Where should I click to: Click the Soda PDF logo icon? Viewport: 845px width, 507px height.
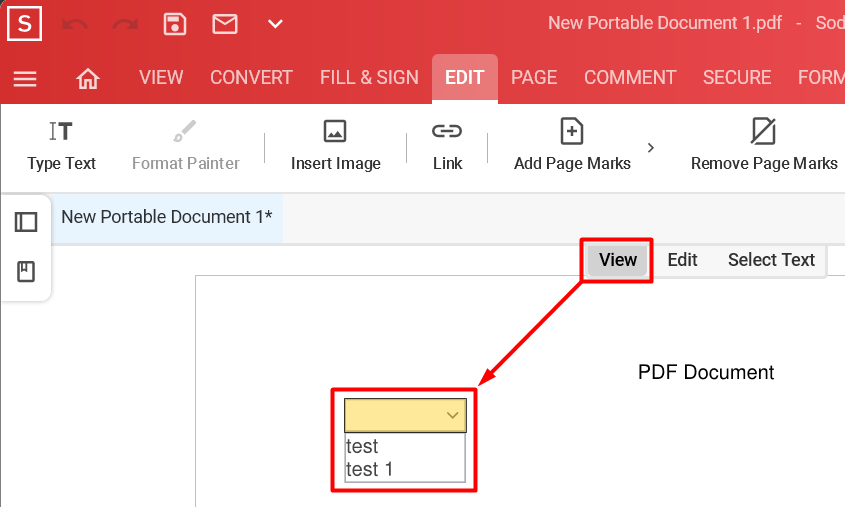24,24
